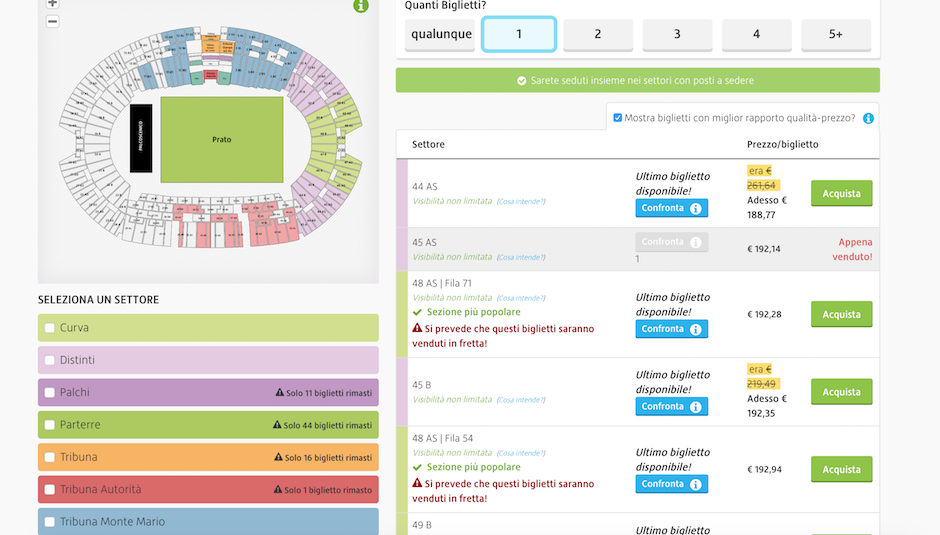Uncheck Mostra biglietti con miglior rapporto

click(x=617, y=118)
